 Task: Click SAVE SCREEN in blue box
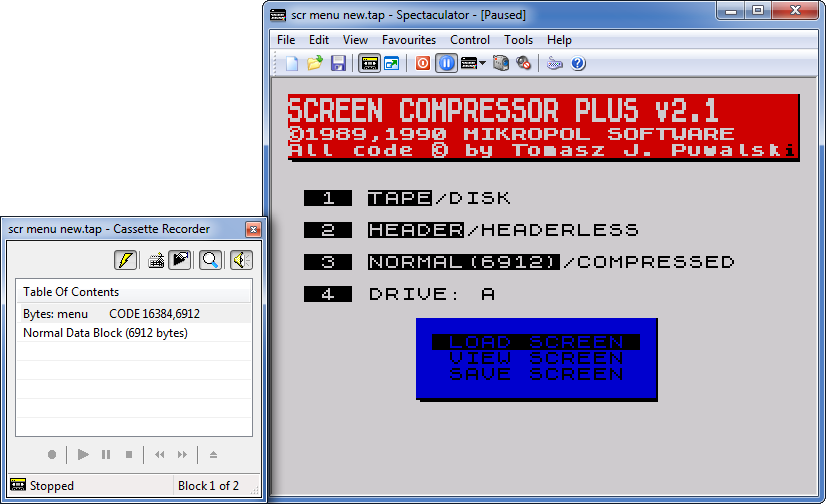point(536,374)
